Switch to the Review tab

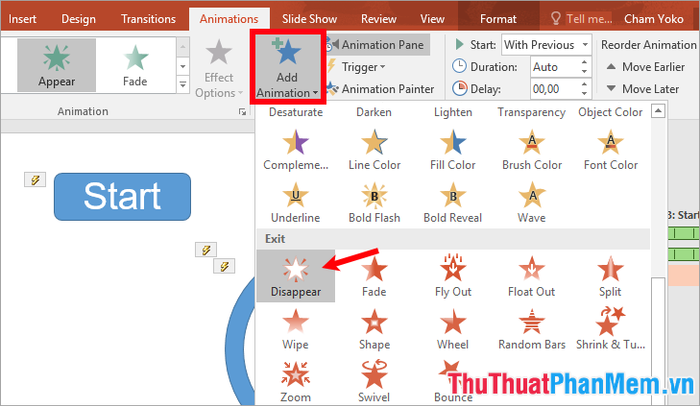point(379,19)
